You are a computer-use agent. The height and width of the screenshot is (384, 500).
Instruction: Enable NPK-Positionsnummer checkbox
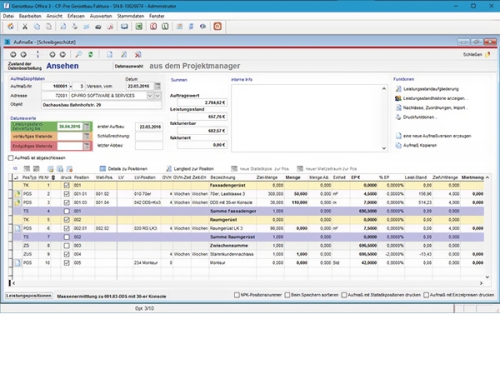pos(237,295)
